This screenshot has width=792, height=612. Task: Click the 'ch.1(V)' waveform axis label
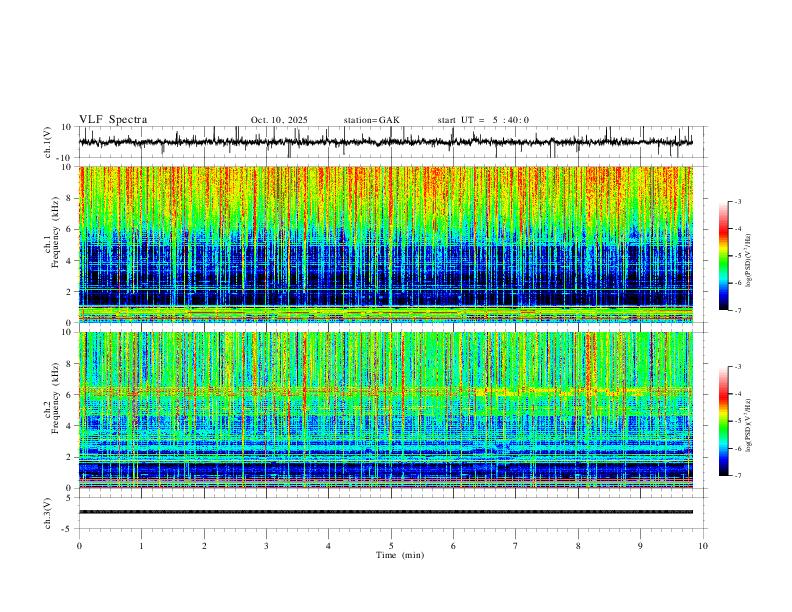[48, 142]
